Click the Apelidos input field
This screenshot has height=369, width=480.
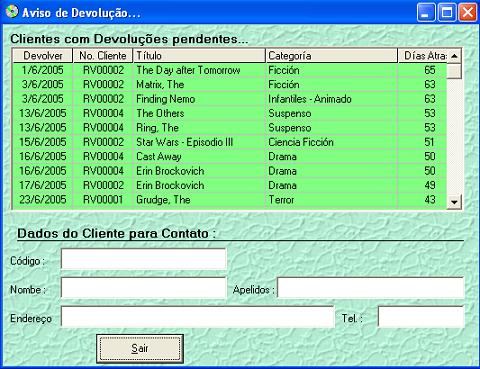(371, 288)
